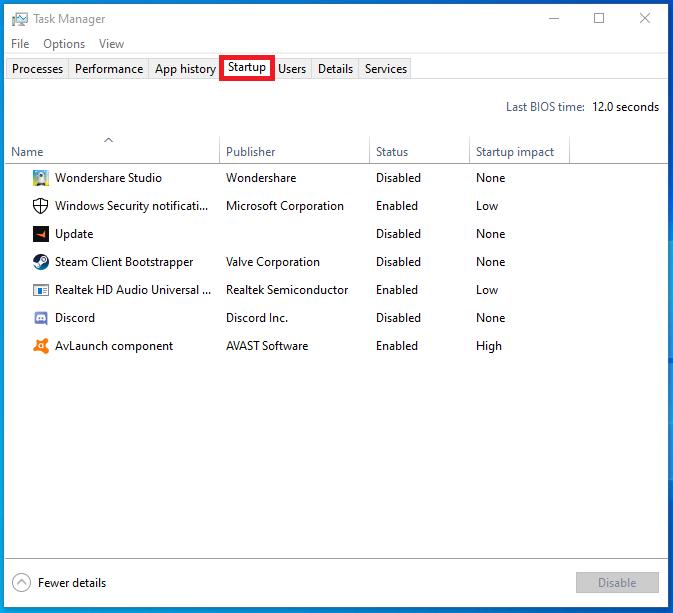673x613 pixels.
Task: Click Enabled status for AvLaunch component
Action: [x=397, y=346]
